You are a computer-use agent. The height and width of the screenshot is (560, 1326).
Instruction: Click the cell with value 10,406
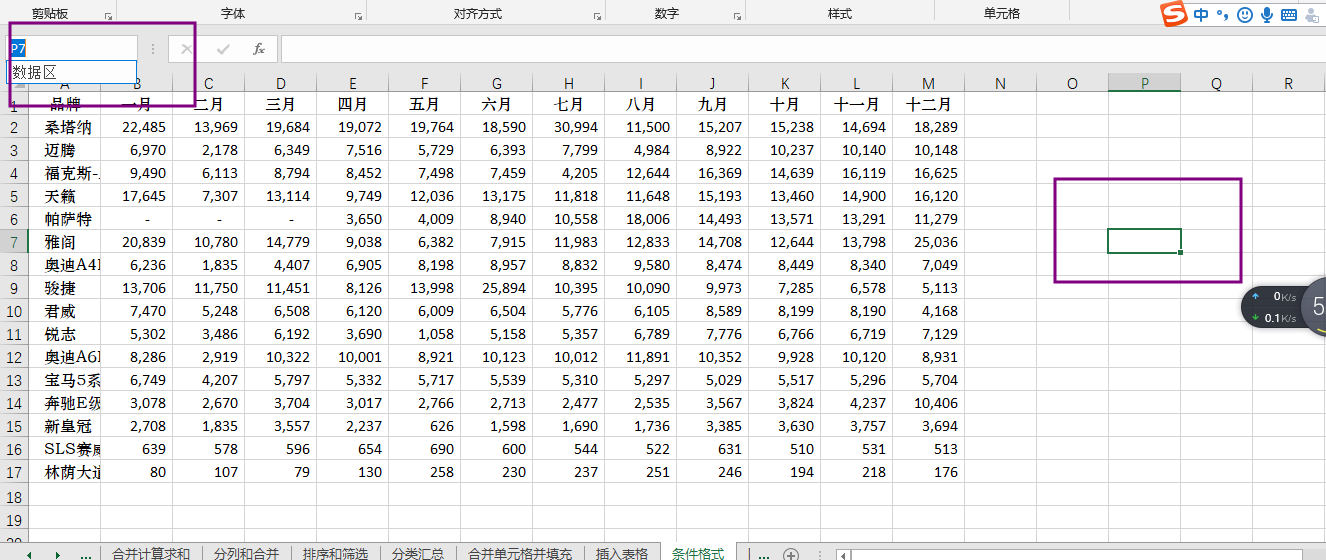[x=929, y=403]
